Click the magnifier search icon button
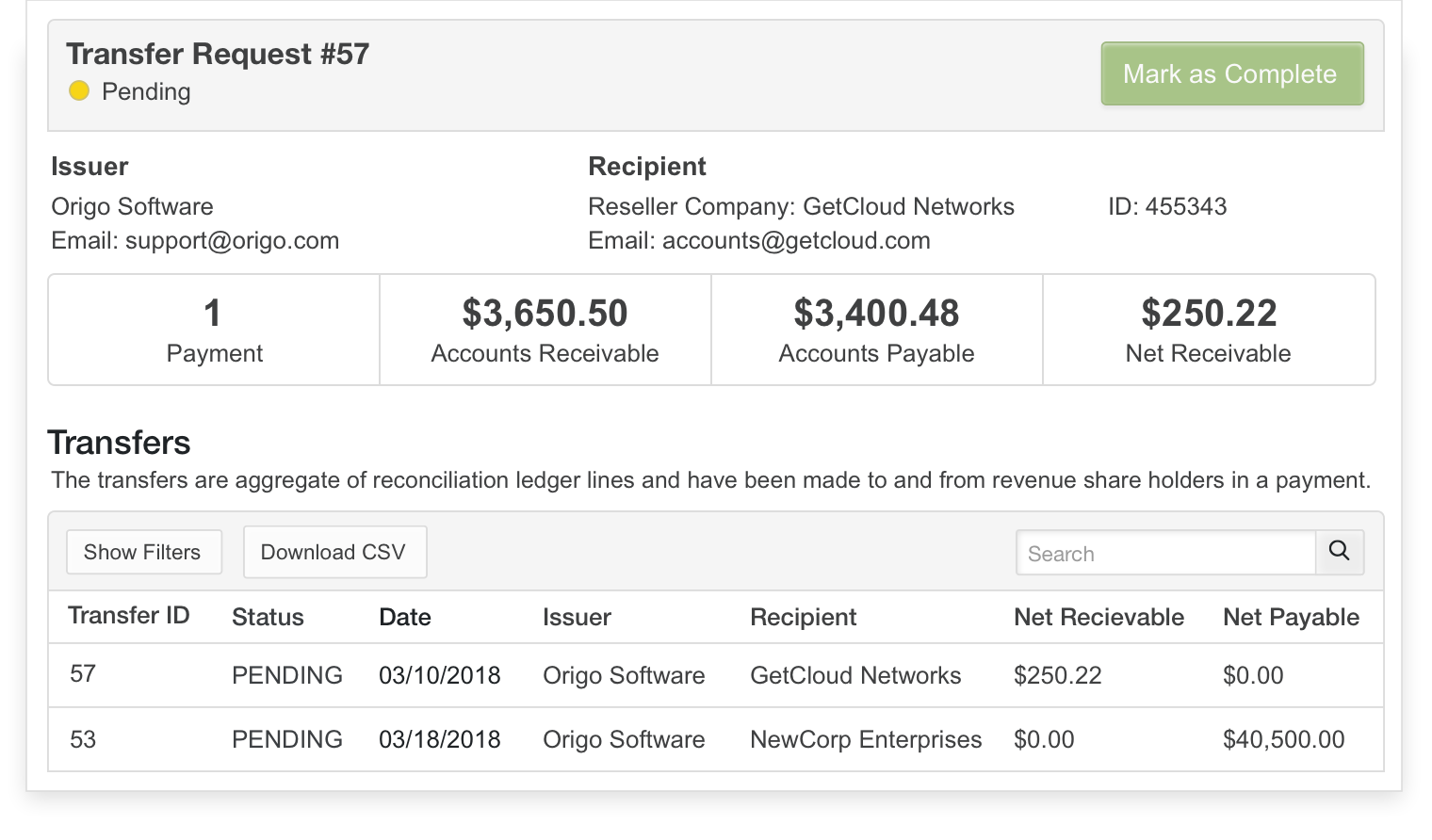This screenshot has width=1432, height=840. [1340, 552]
